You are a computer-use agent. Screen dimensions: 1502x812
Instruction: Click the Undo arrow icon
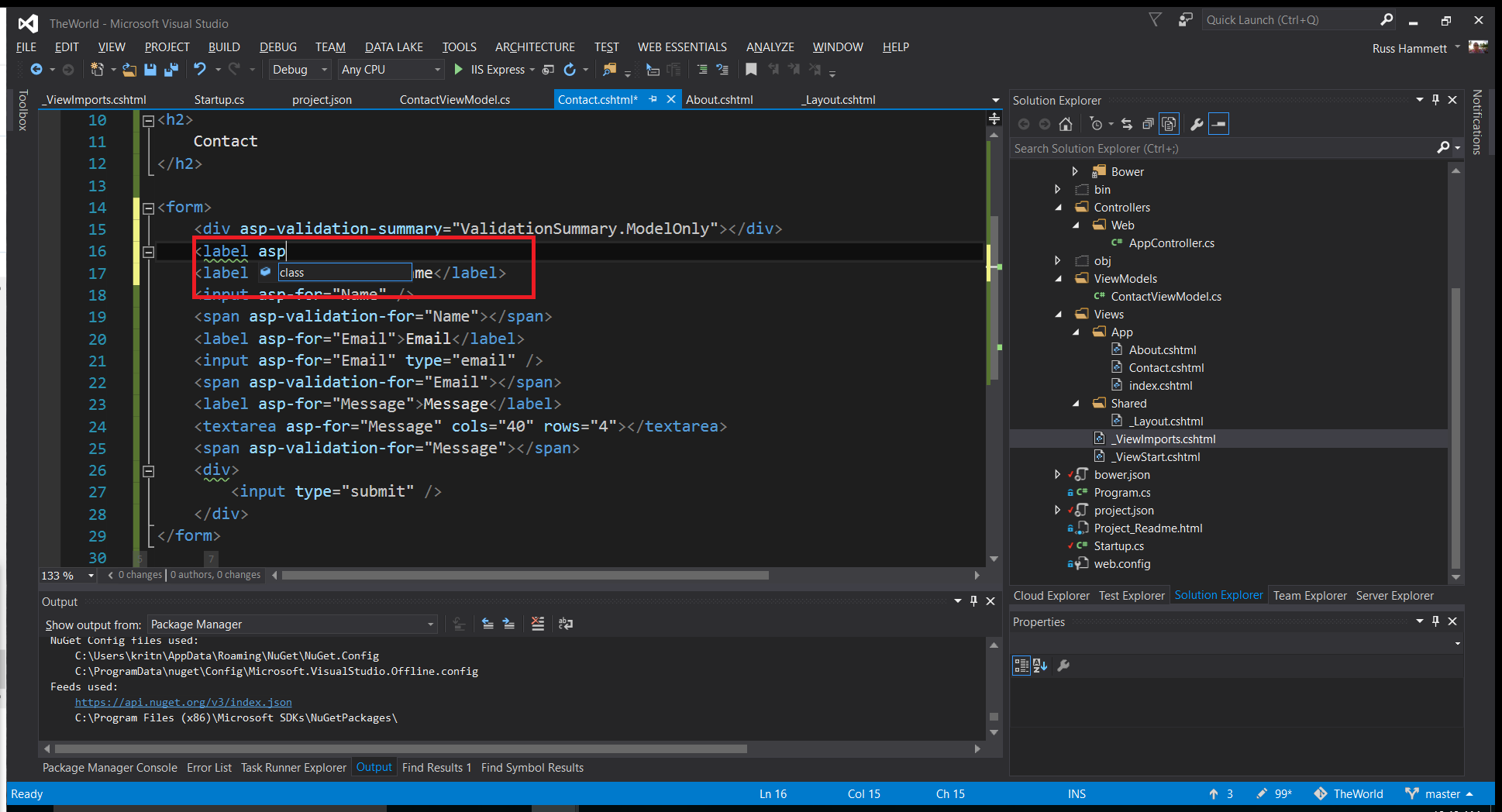pos(200,70)
